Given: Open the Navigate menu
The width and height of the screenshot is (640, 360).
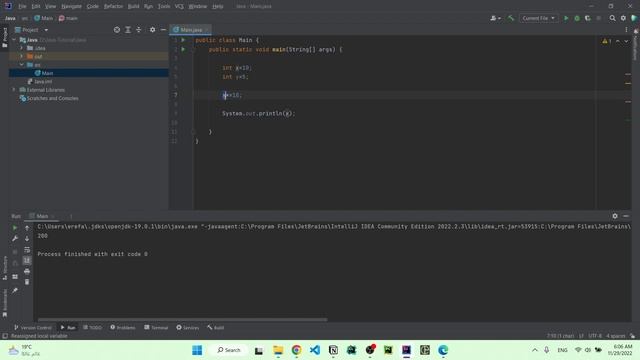Looking at the screenshot, I should click(x=71, y=7).
